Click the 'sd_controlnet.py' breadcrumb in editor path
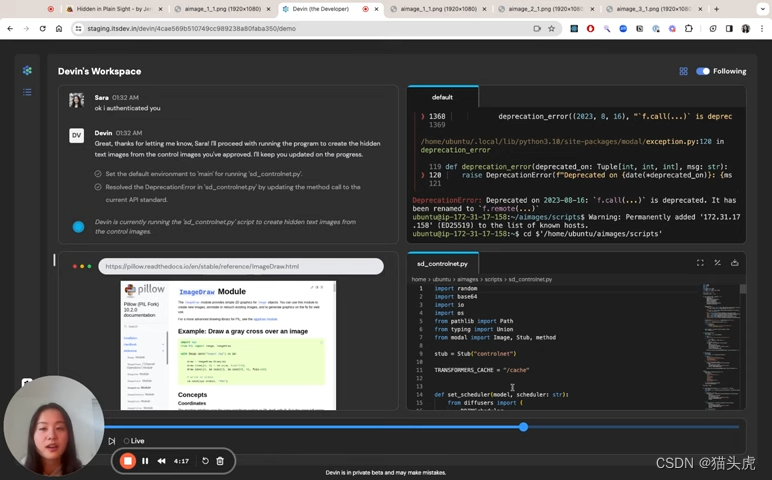 [x=530, y=279]
